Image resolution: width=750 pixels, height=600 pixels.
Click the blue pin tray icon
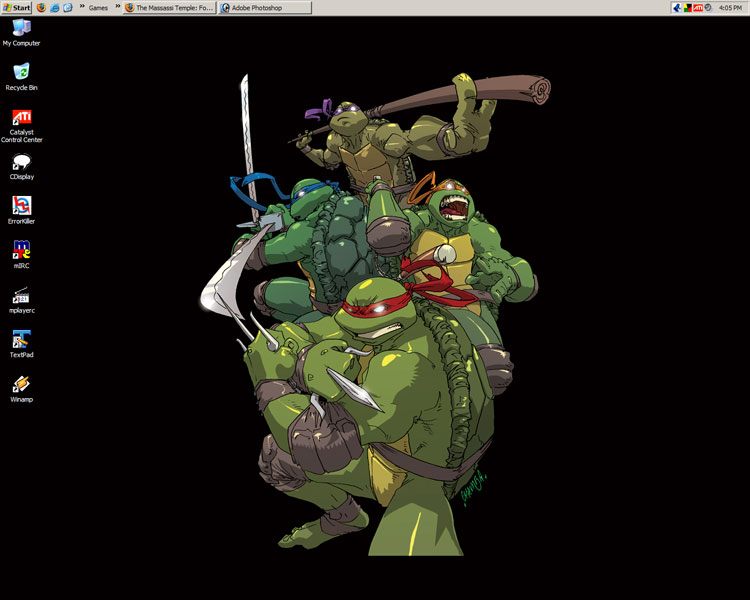(x=677, y=8)
